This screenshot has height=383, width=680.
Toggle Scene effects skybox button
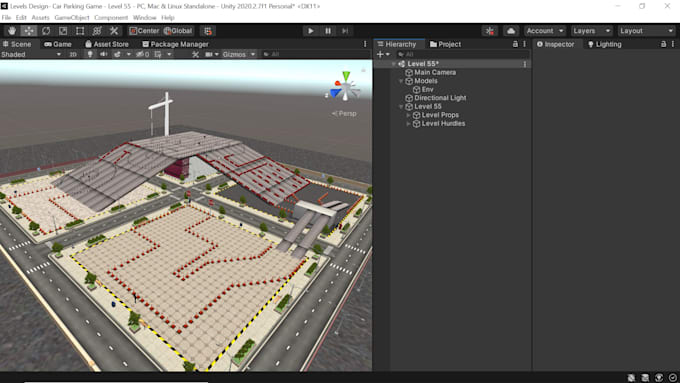(x=118, y=54)
